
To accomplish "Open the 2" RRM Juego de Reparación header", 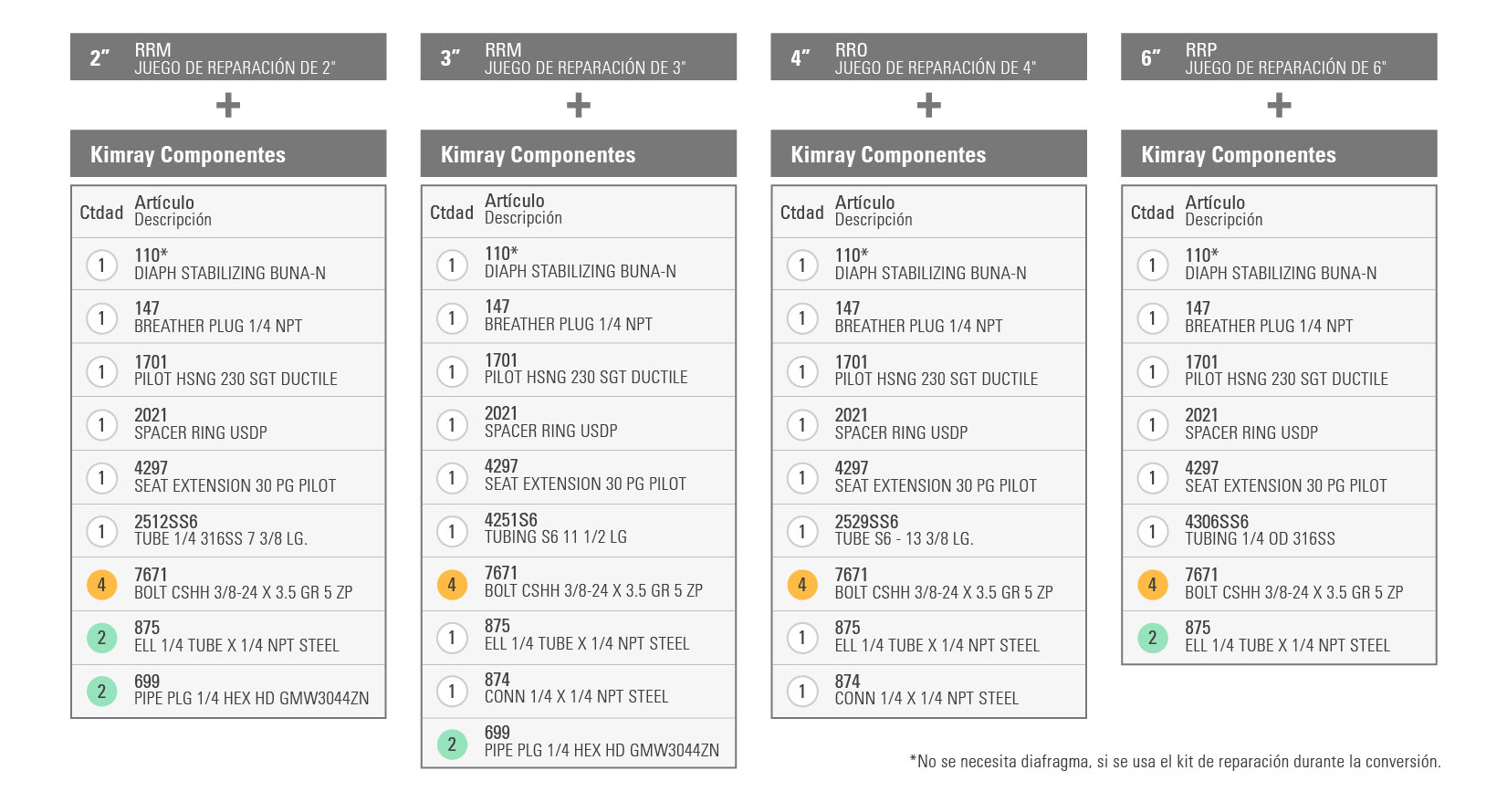I will click(x=228, y=57).
